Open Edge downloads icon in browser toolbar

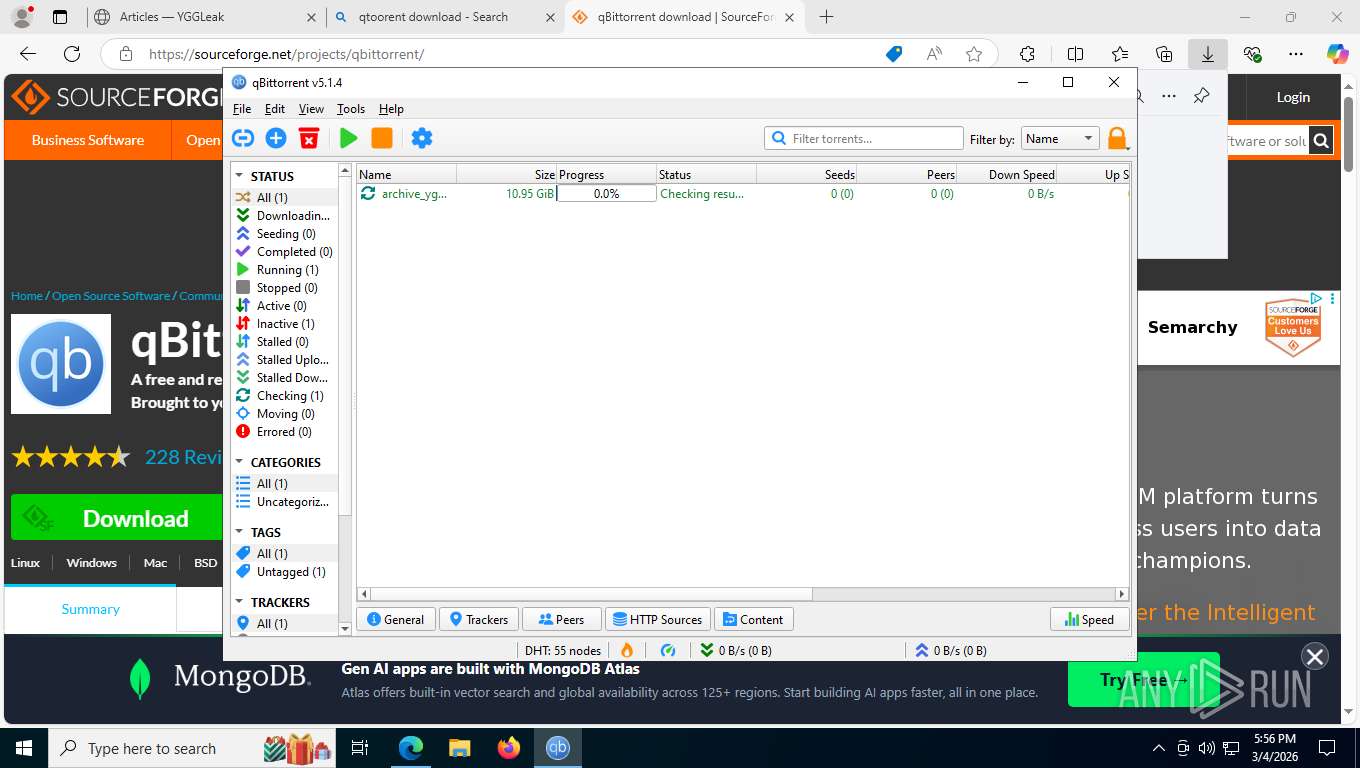click(x=1208, y=54)
